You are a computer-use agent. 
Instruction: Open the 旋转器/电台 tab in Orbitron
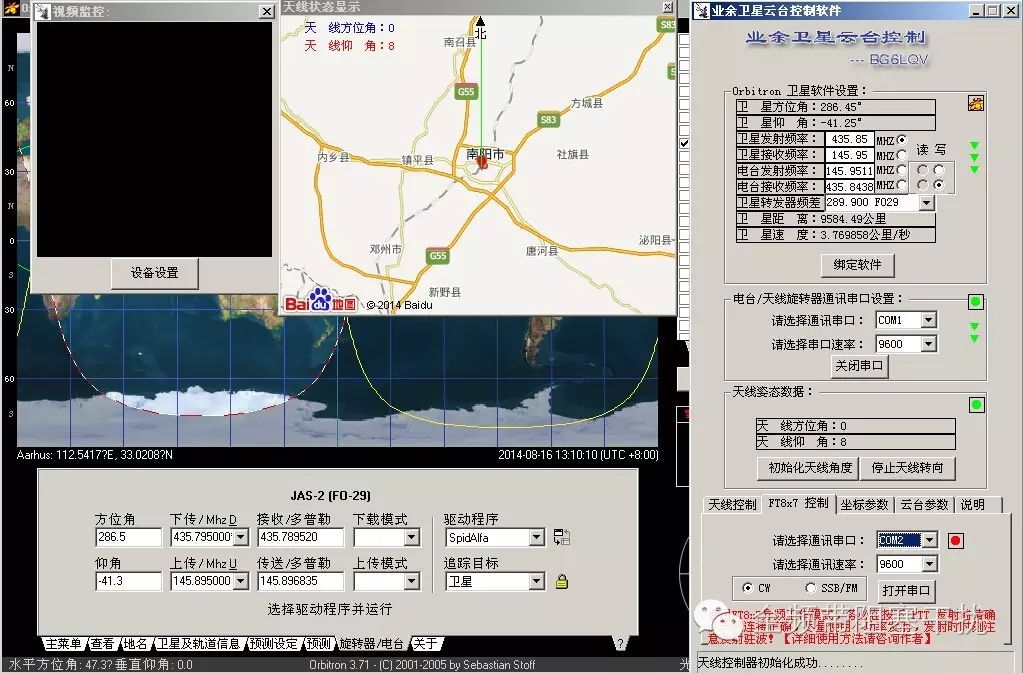[x=371, y=644]
